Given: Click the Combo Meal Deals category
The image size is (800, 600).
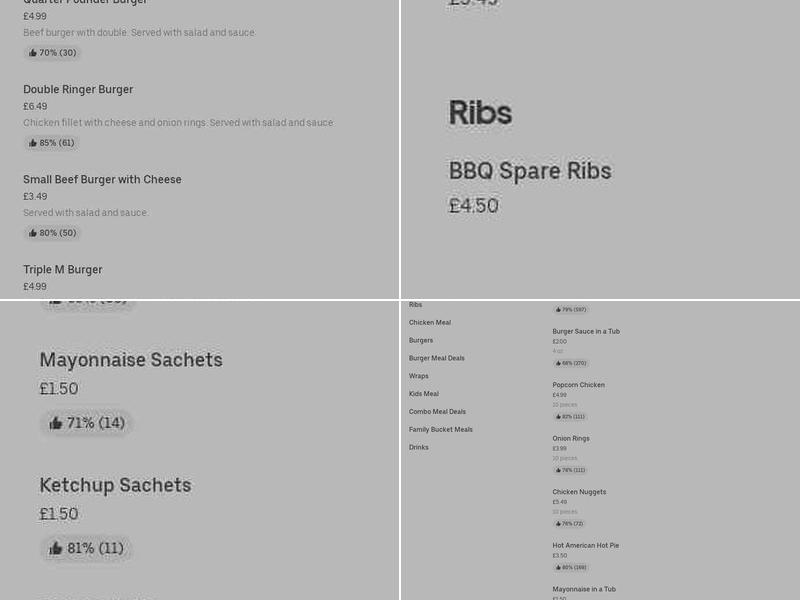Looking at the screenshot, I should (x=440, y=412).
